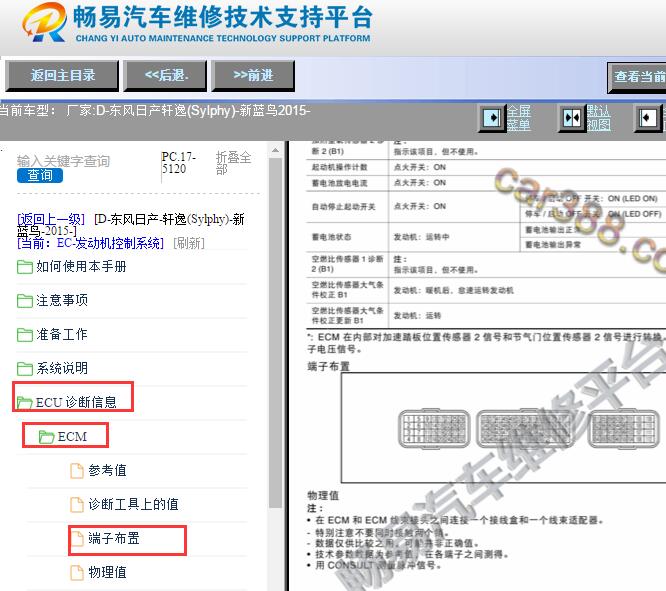Click the 默认视图 layout icon
The image size is (666, 591).
pos(572,118)
